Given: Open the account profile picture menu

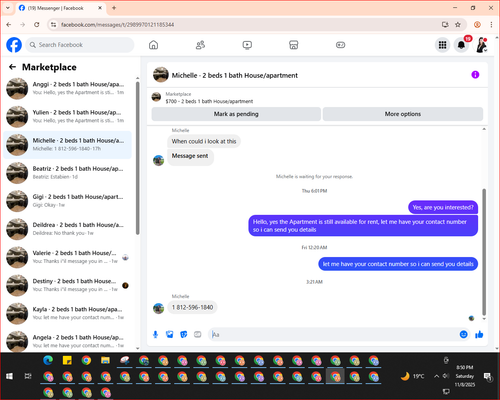Looking at the screenshot, I should [481, 45].
